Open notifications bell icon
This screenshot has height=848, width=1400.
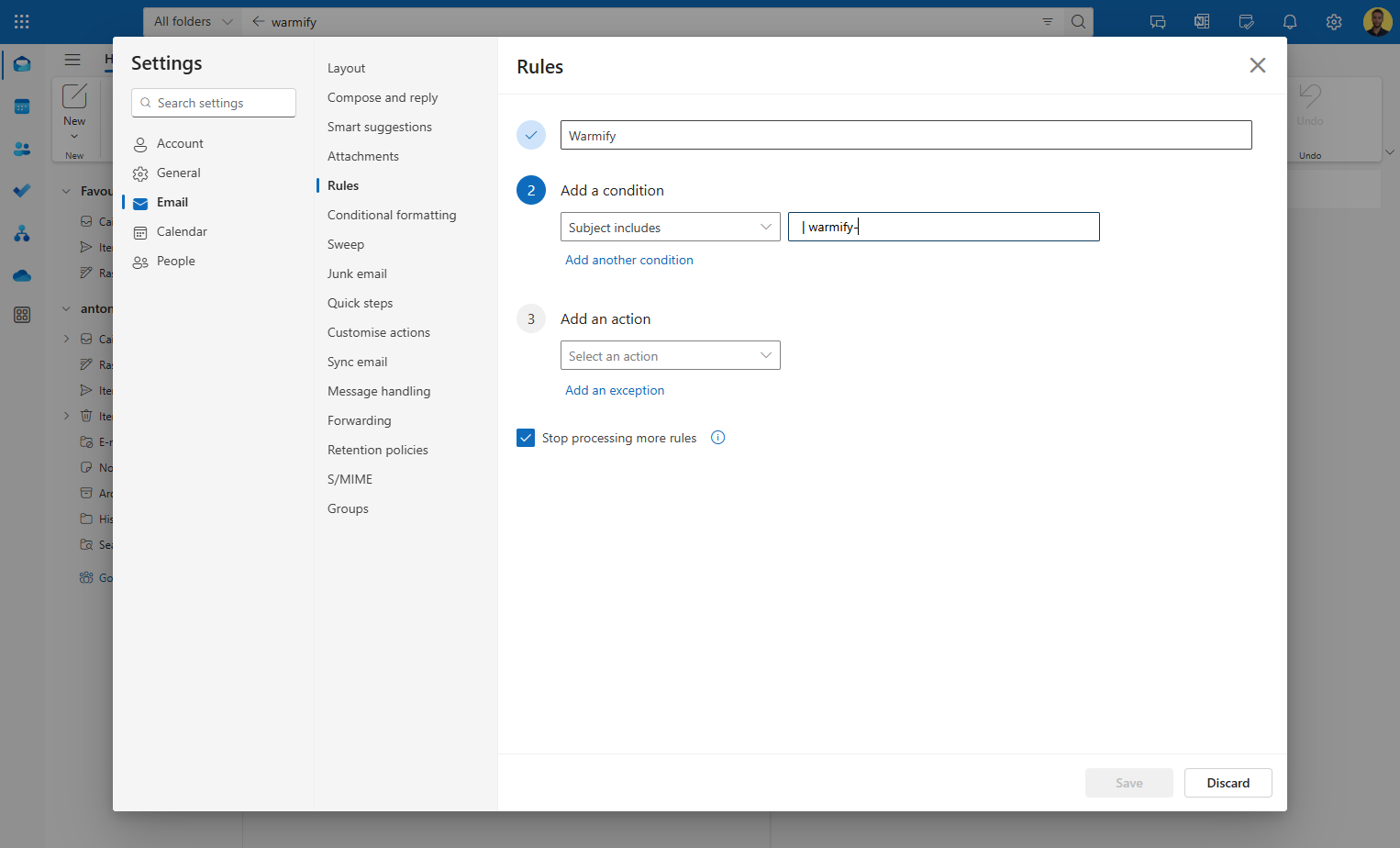(x=1290, y=22)
